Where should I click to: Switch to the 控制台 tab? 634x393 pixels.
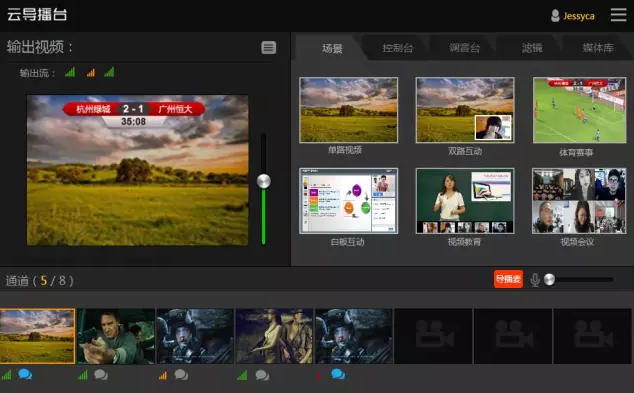click(x=397, y=48)
